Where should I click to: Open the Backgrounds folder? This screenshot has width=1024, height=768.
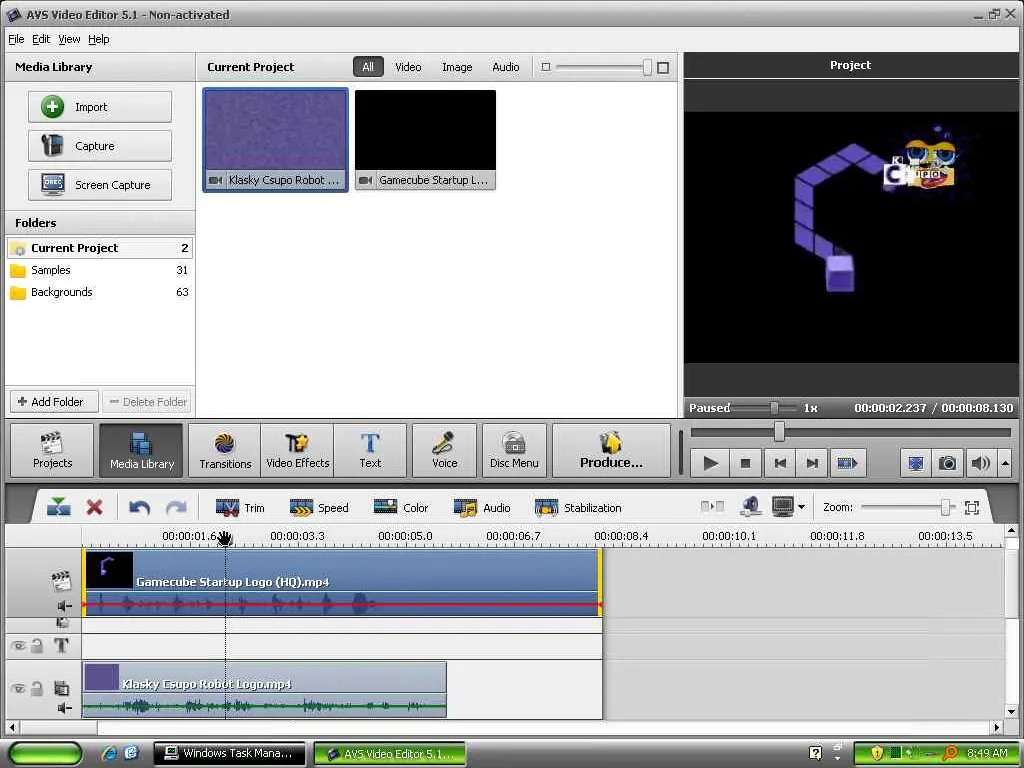99,292
